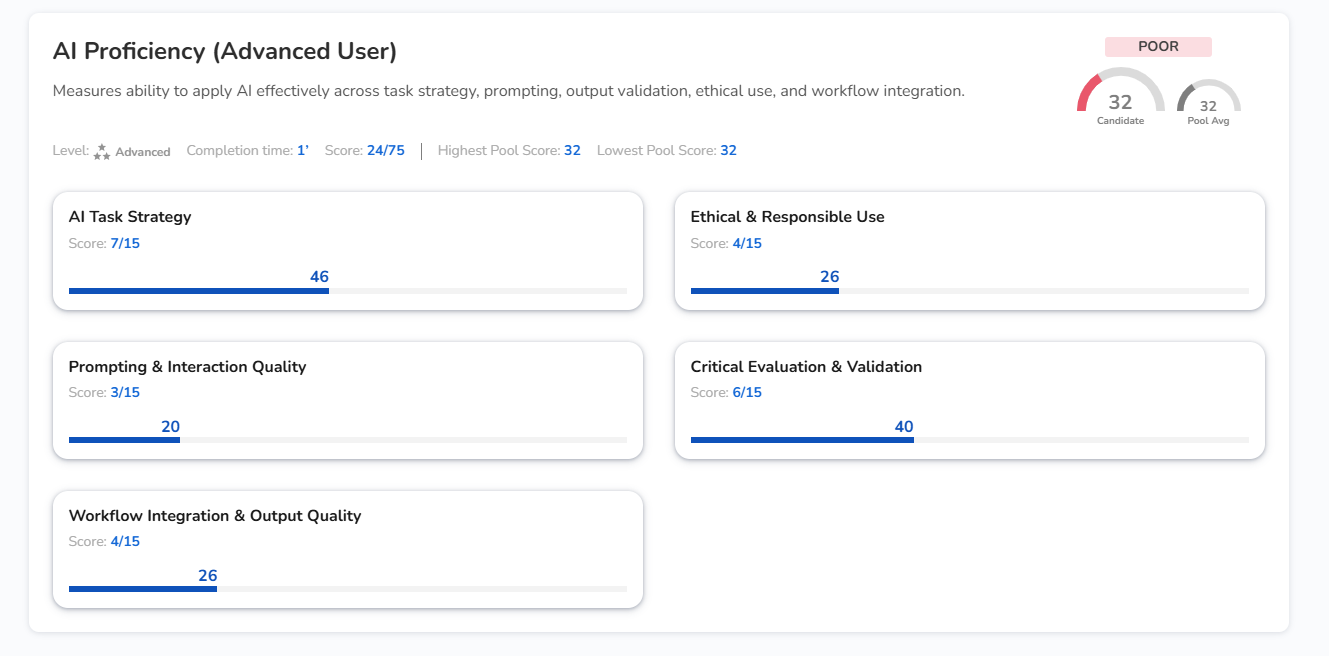
Task: Open the Critical Evaluation & Validation card
Action: click(x=969, y=400)
